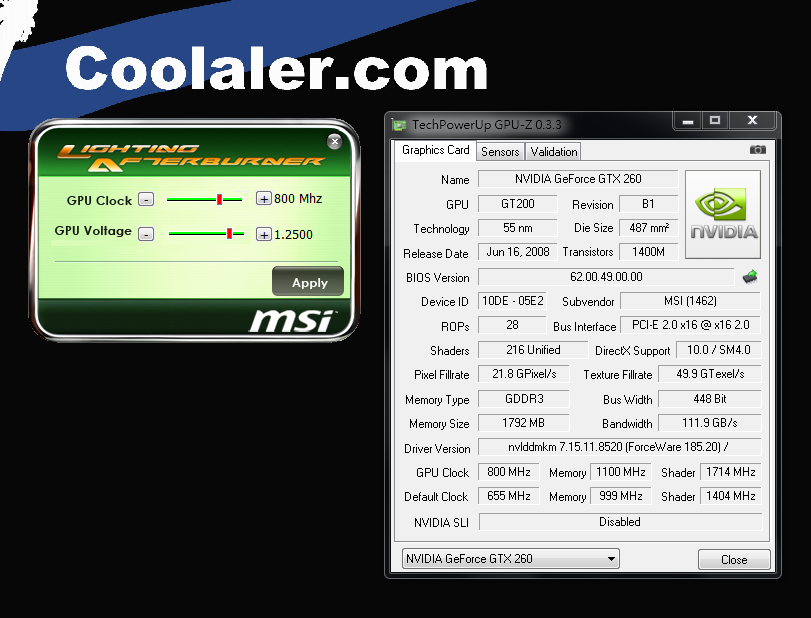
Task: Increase GPU Clock with plus button
Action: point(264,199)
